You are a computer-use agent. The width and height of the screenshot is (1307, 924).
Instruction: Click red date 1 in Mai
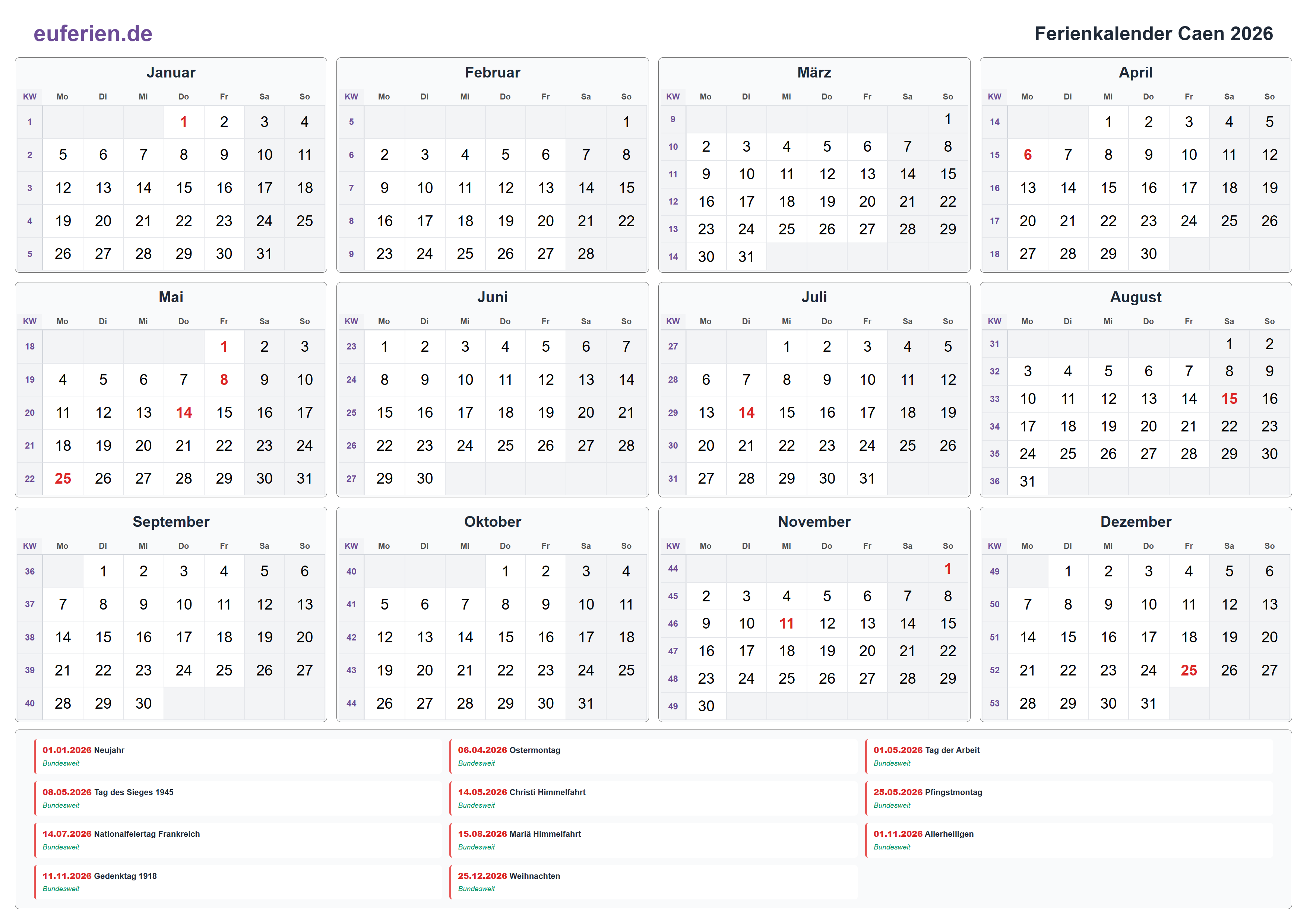(224, 347)
